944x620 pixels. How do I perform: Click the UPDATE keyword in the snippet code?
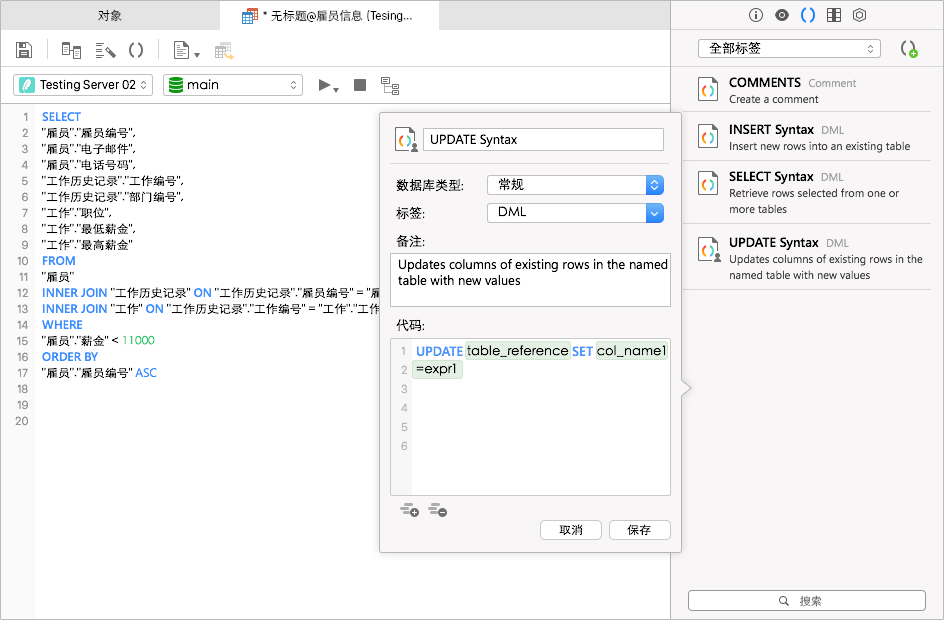click(439, 352)
